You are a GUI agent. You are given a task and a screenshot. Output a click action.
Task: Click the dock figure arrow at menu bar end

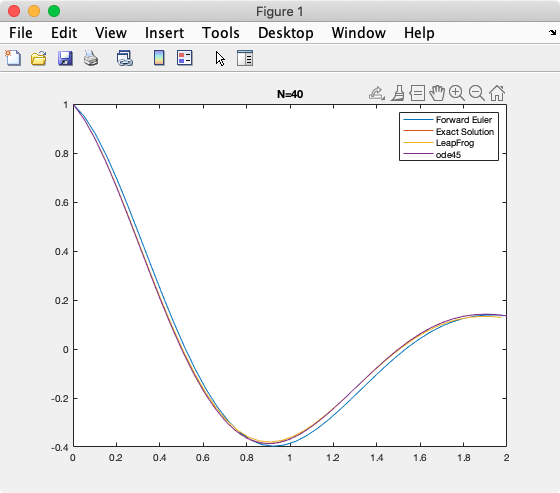pyautogui.click(x=552, y=33)
